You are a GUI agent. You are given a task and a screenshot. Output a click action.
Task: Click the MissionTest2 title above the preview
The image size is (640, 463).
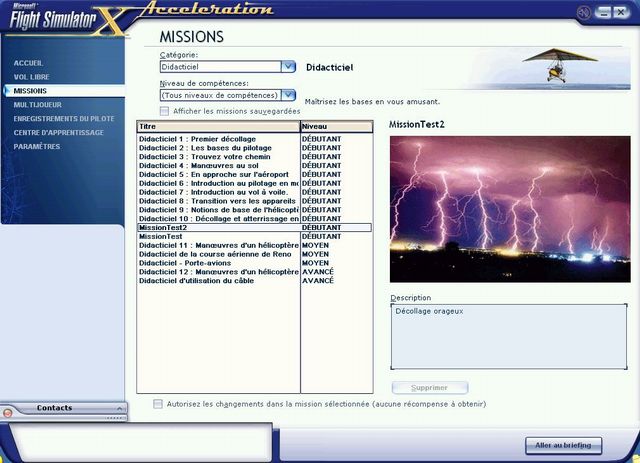tap(417, 125)
